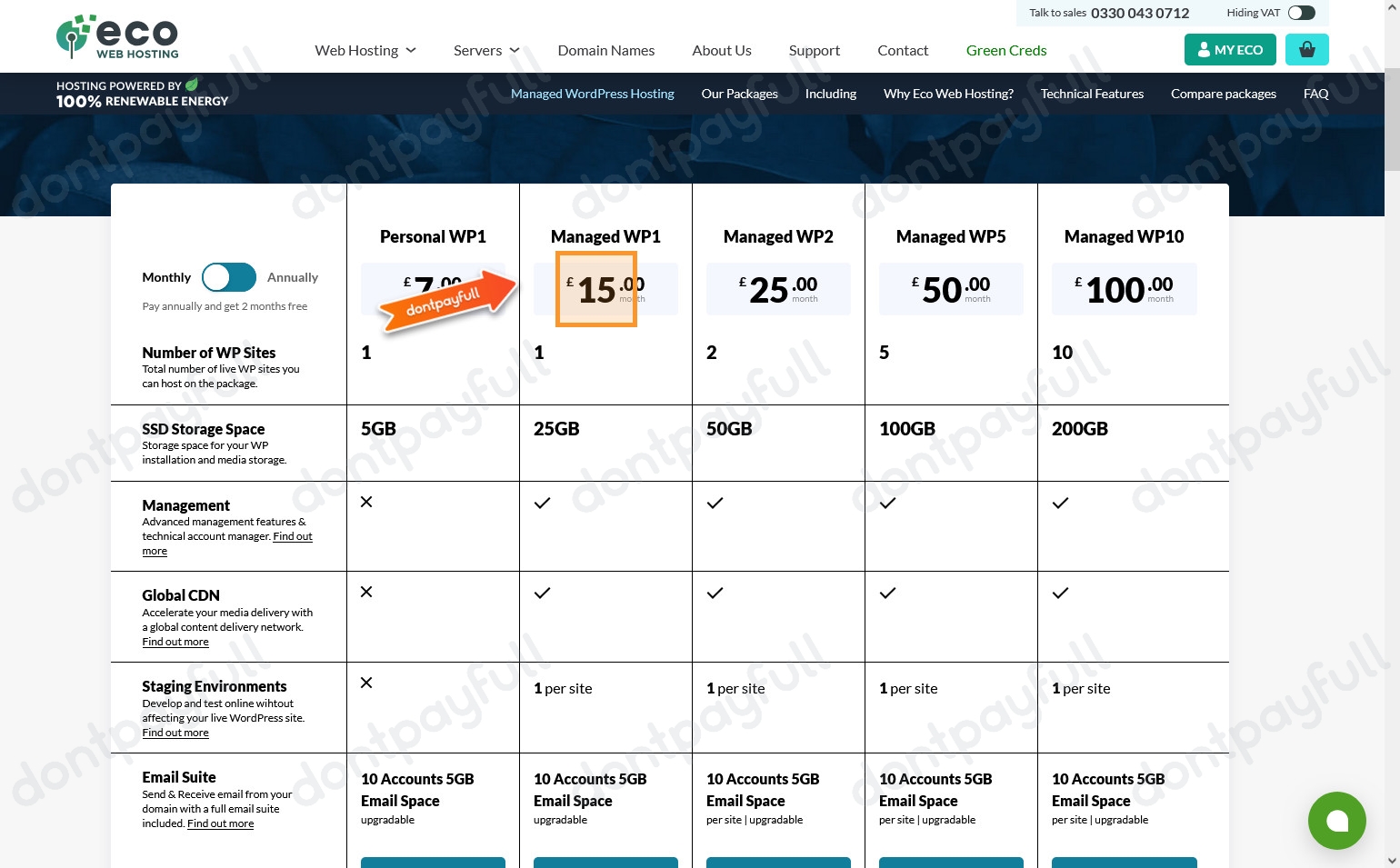
Task: Click the Number of WP Sites heading
Action: pos(209,353)
